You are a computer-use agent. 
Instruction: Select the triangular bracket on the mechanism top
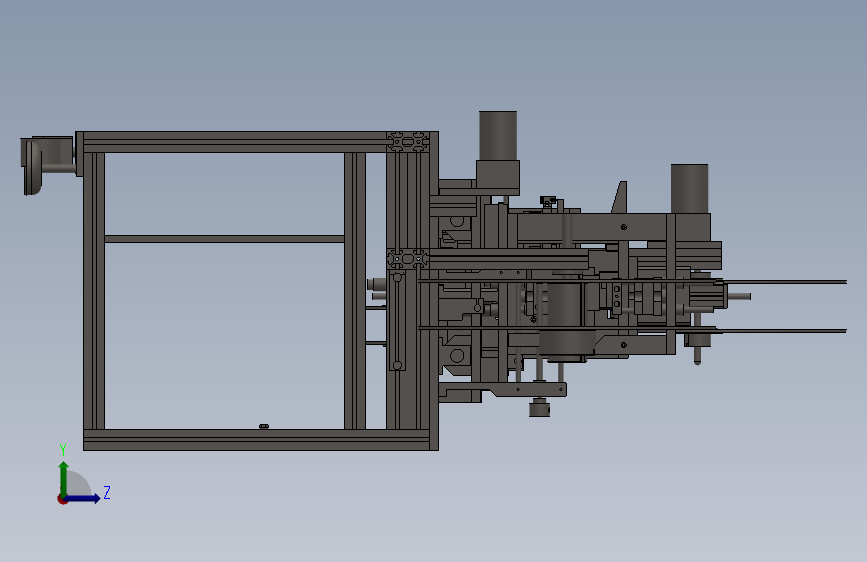620,197
